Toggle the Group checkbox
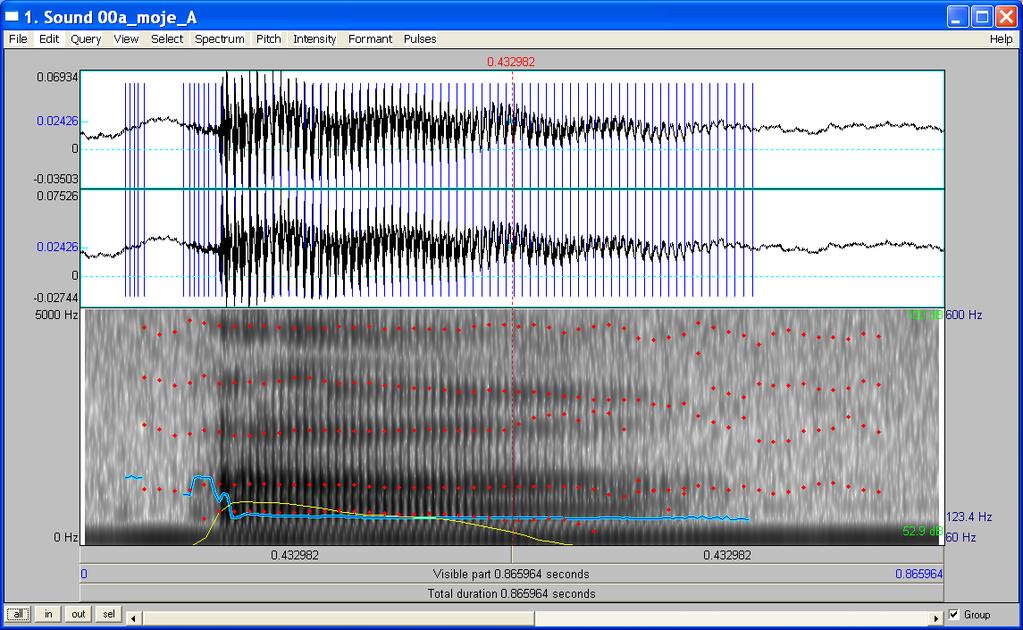Viewport: 1023px width, 630px height. tap(954, 614)
